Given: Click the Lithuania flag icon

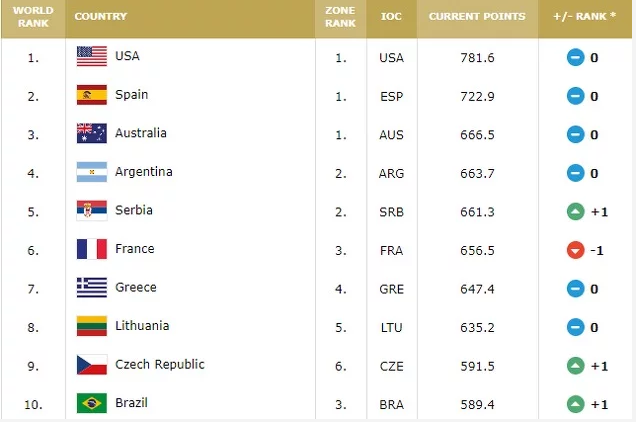Looking at the screenshot, I should click(x=92, y=326).
